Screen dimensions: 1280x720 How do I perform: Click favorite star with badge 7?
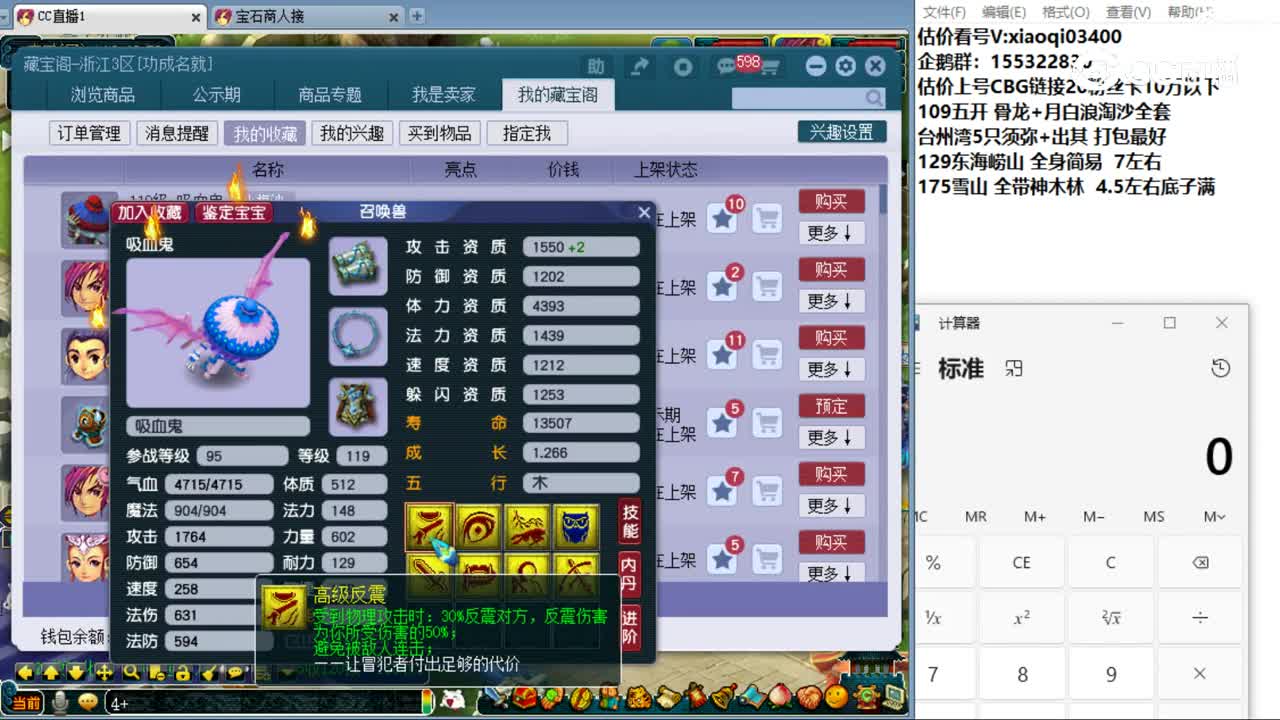tap(722, 491)
